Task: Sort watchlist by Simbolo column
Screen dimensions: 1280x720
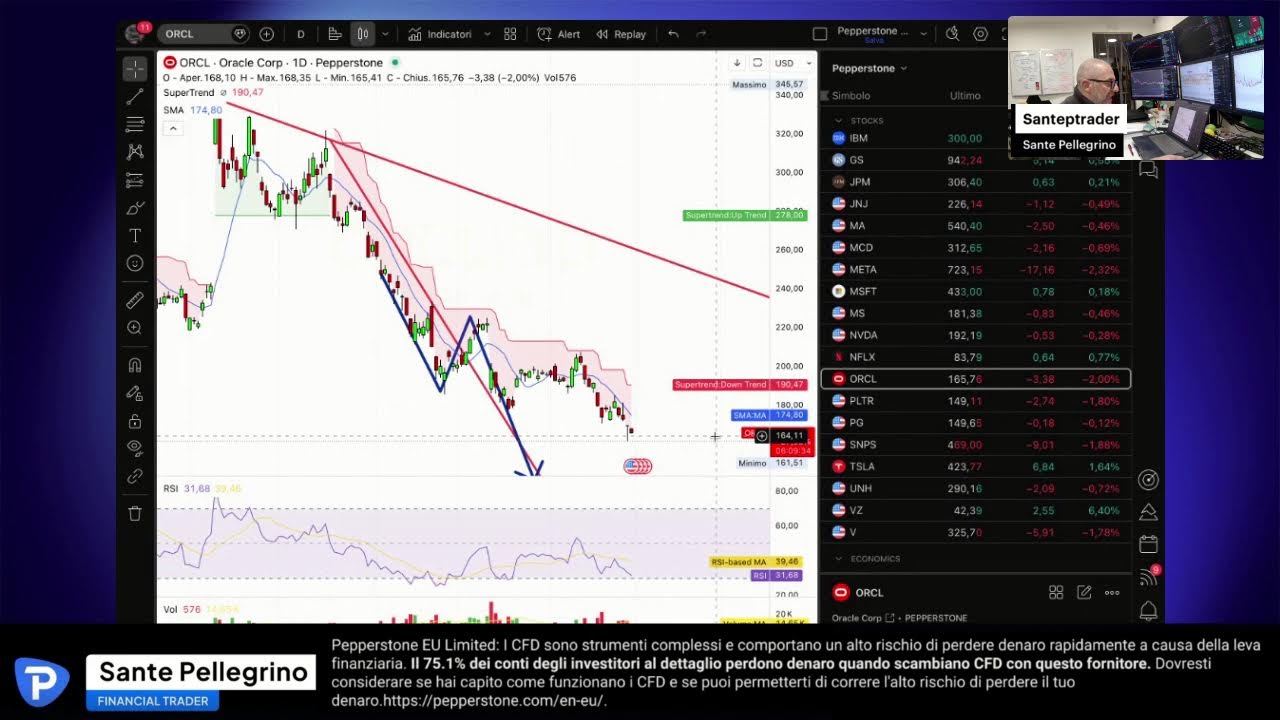Action: click(851, 96)
